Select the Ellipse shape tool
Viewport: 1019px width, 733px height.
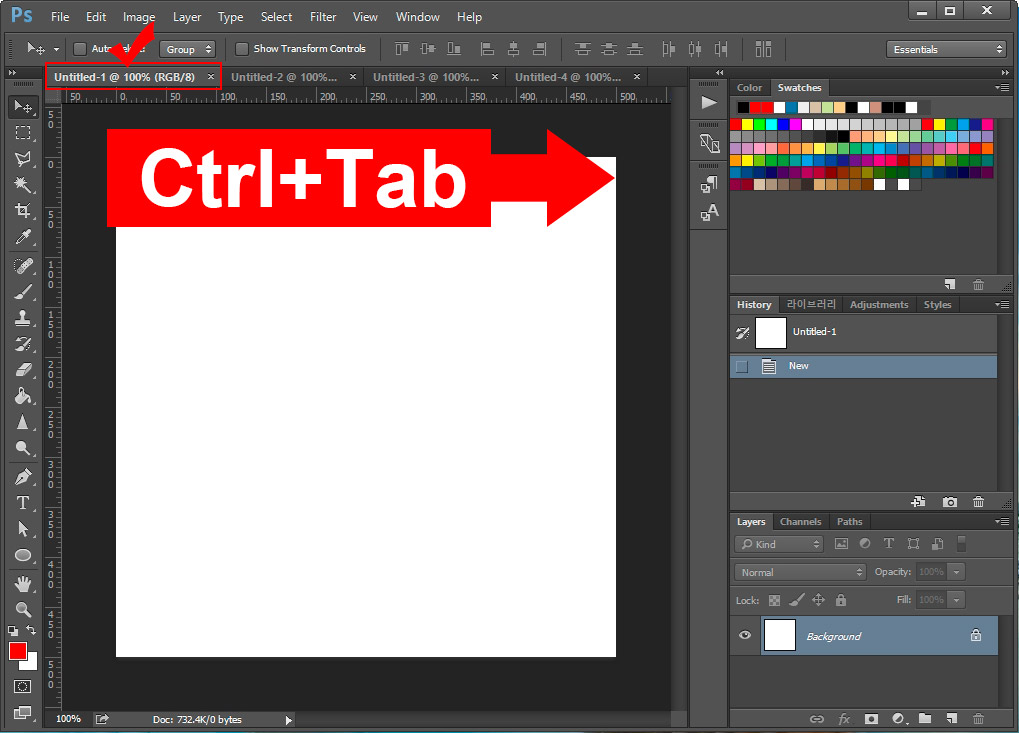[x=23, y=556]
